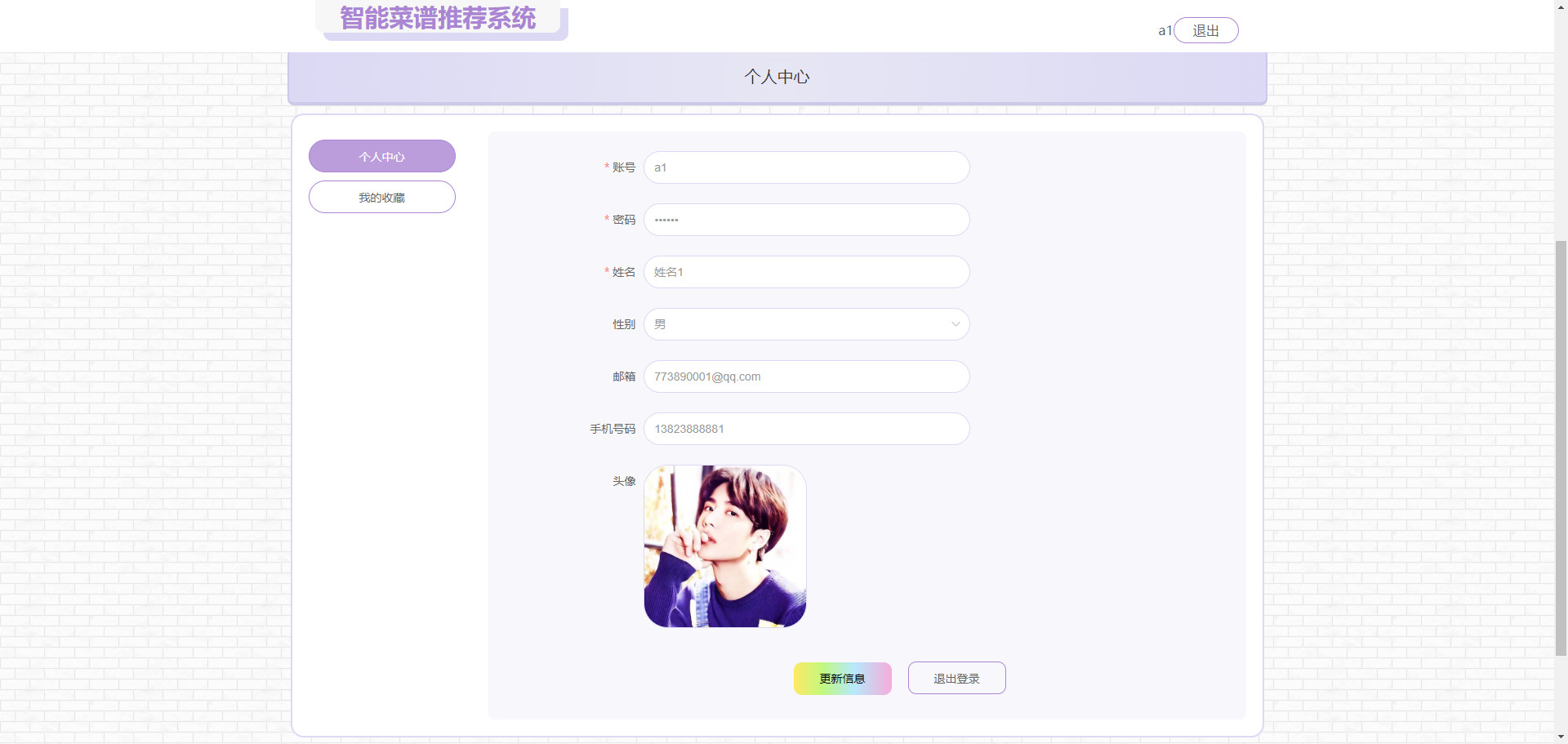Image resolution: width=1568 pixels, height=744 pixels.
Task: Click the 性别 dropdown chevron arrow
Action: [955, 324]
